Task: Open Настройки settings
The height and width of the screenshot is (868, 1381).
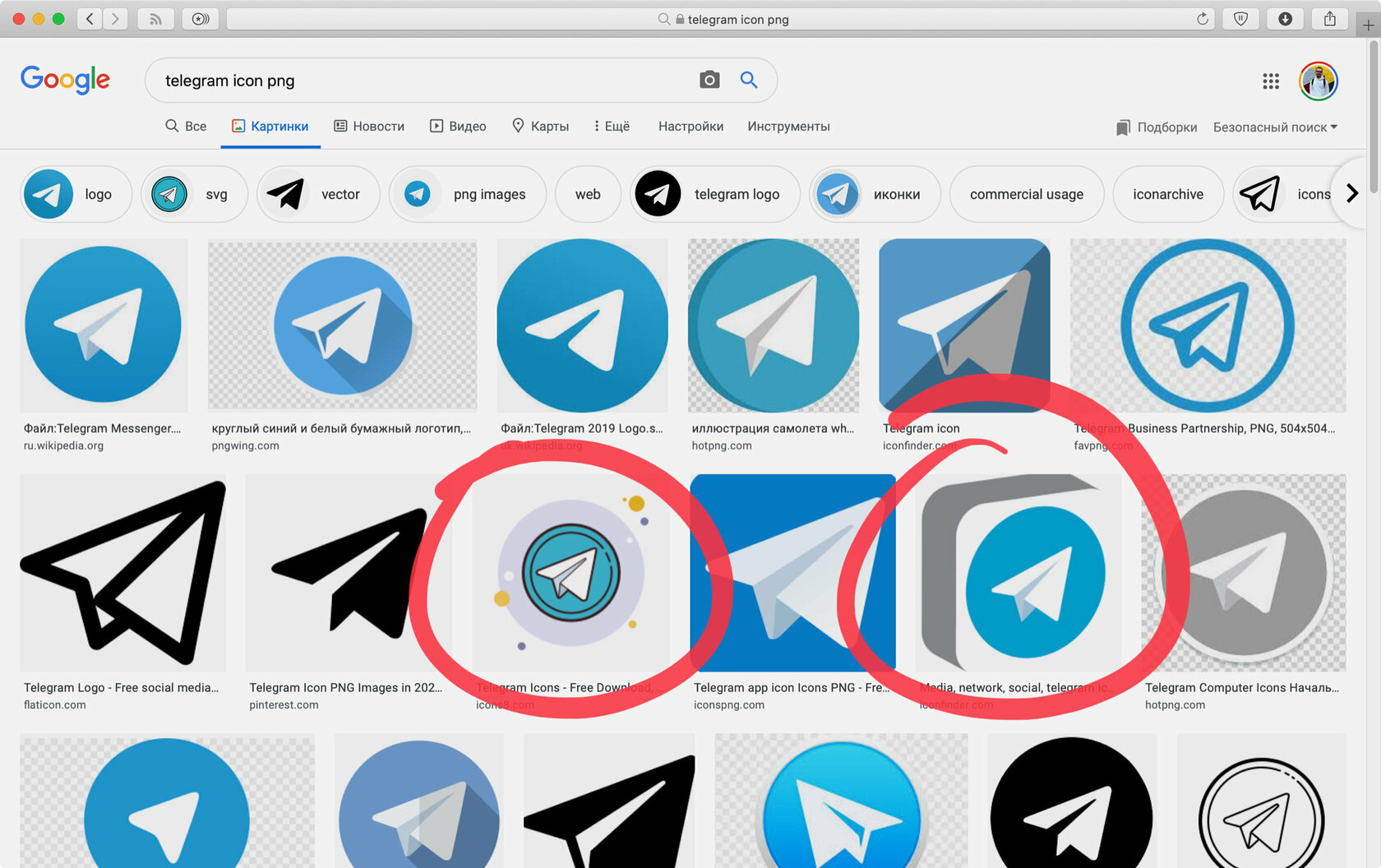Action: 690,126
